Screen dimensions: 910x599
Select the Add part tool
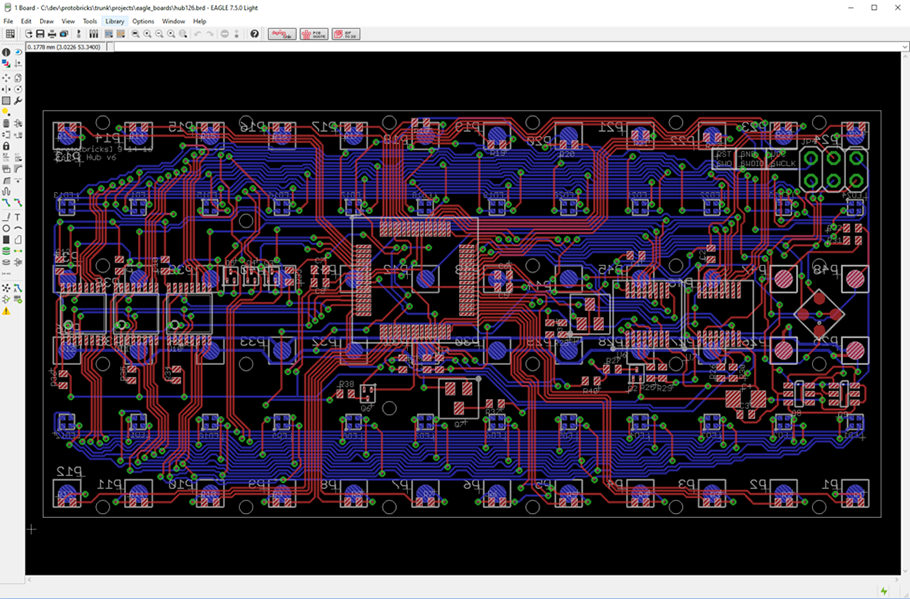tap(18, 123)
